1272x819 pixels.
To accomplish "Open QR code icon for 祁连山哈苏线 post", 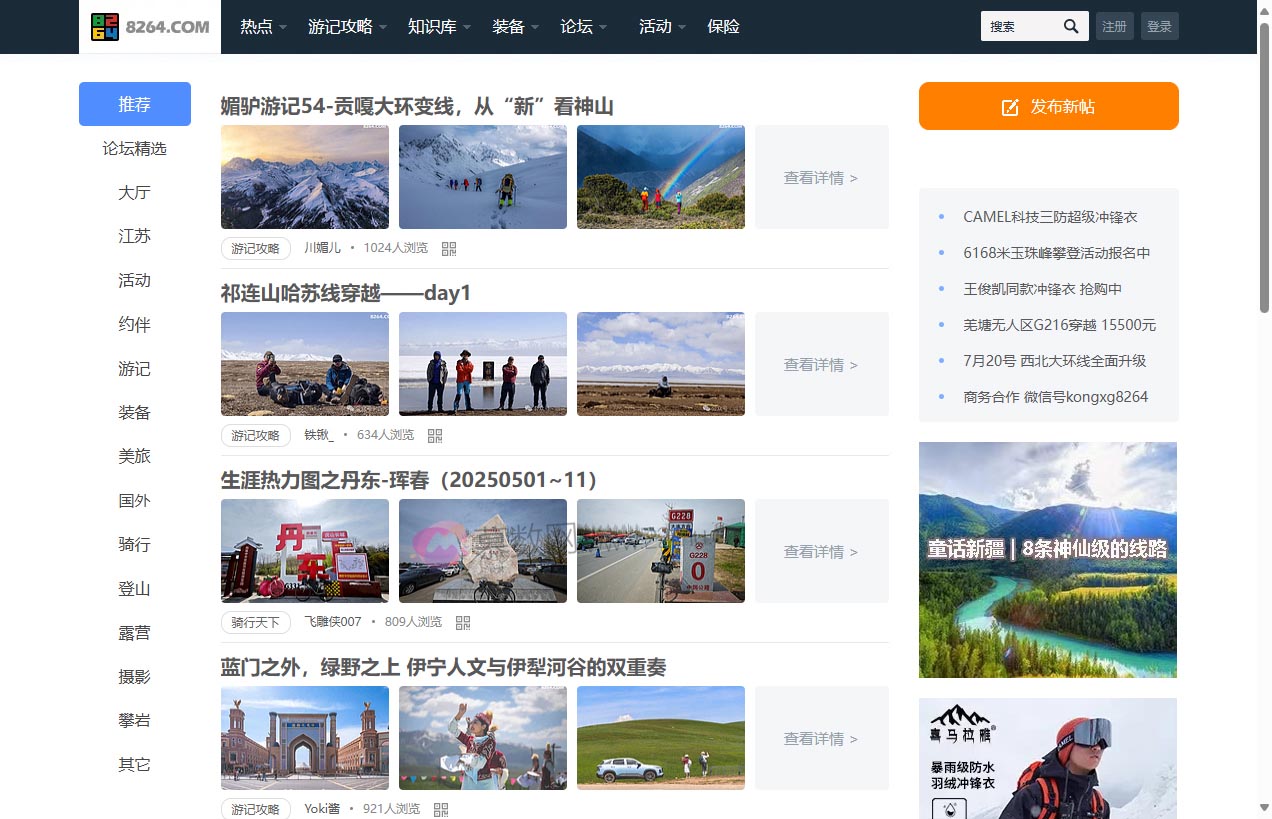I will (435, 436).
